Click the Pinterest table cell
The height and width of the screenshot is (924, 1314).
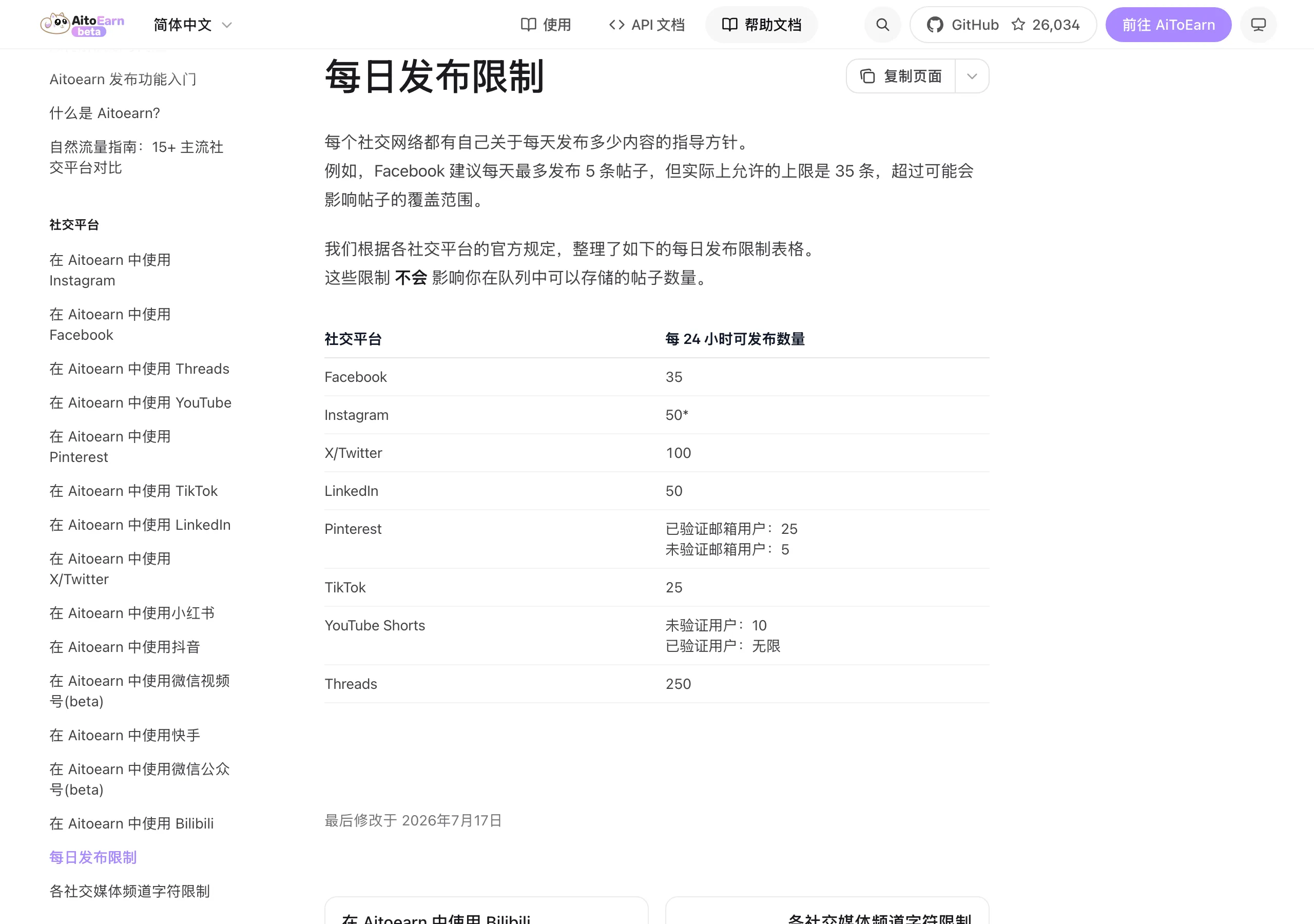click(353, 528)
